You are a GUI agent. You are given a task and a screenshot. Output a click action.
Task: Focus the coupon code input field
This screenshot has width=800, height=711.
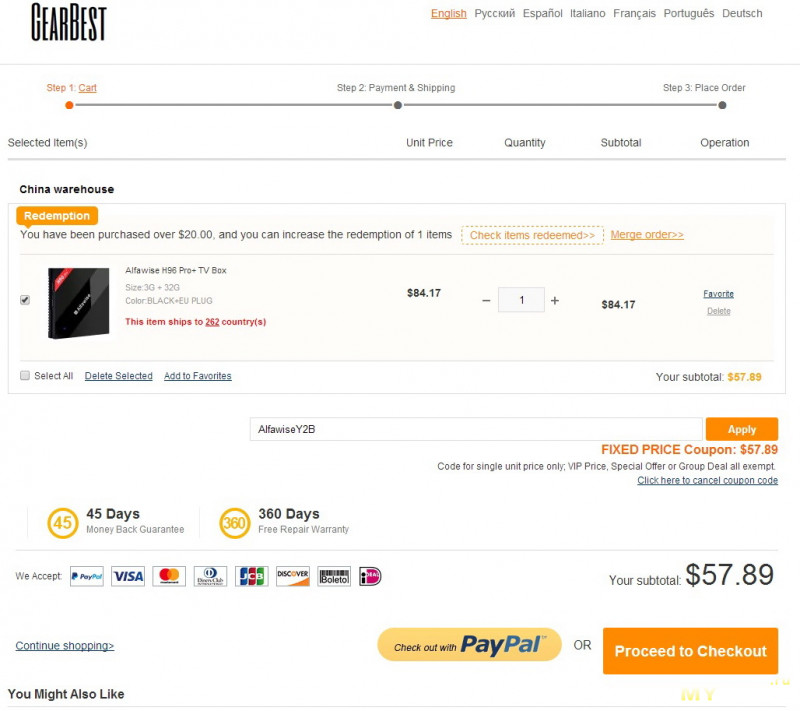click(x=476, y=429)
